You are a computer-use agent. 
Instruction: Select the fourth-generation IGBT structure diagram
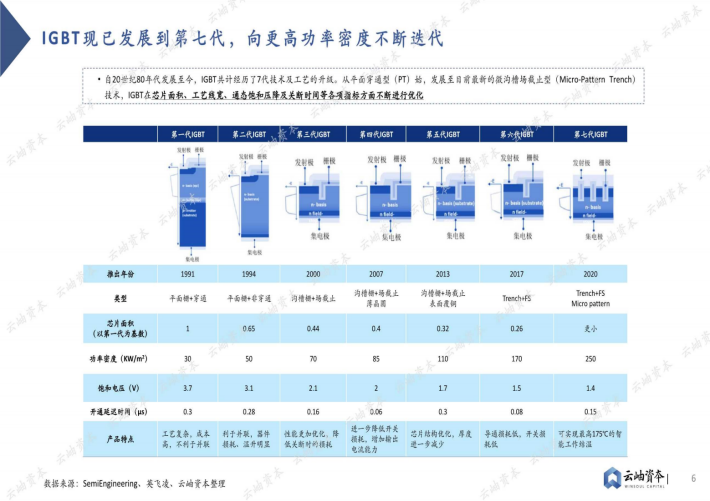pyautogui.click(x=376, y=196)
